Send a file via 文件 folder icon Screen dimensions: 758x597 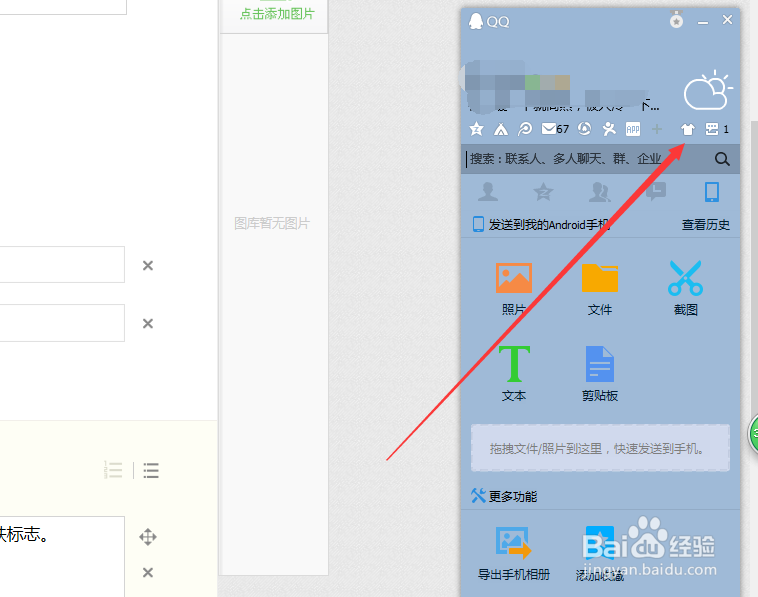(600, 289)
